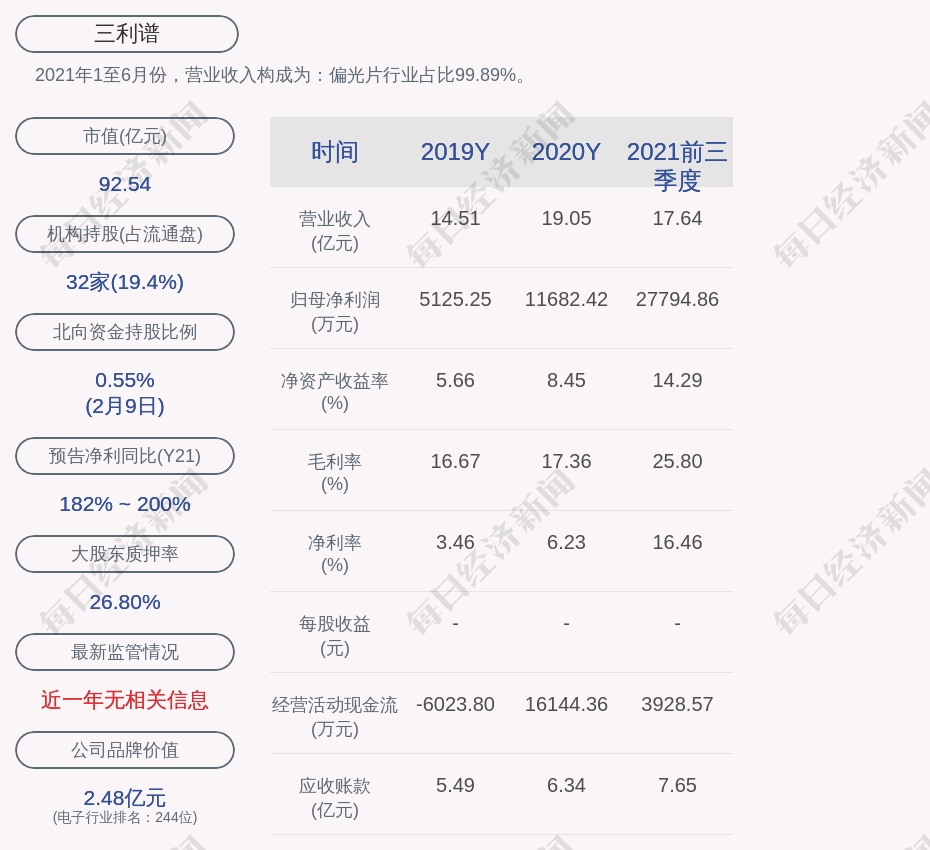Select the 7.65 receivables cell
Viewport: 930px width, 850px height.
coord(677,785)
